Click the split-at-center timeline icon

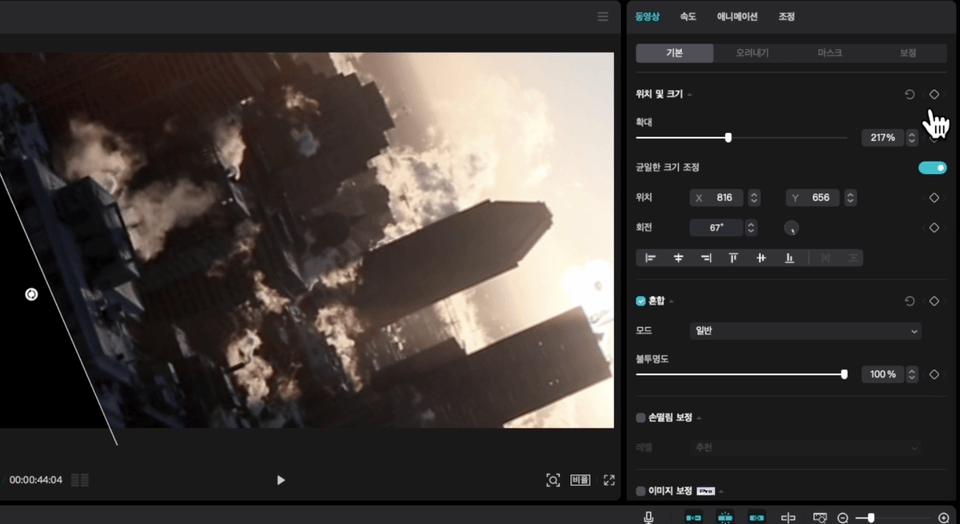(x=788, y=517)
